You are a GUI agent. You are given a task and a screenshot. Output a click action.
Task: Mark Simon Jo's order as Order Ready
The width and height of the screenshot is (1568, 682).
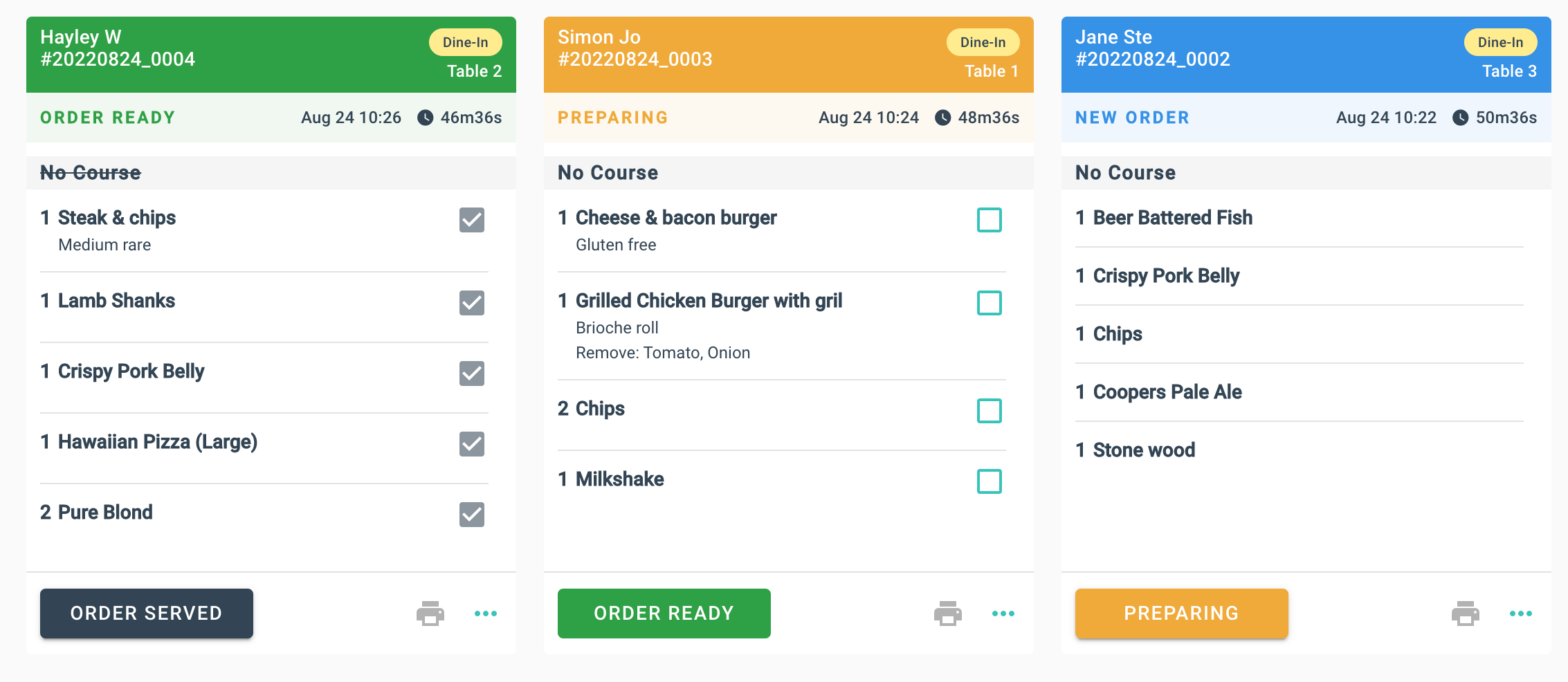click(x=664, y=614)
